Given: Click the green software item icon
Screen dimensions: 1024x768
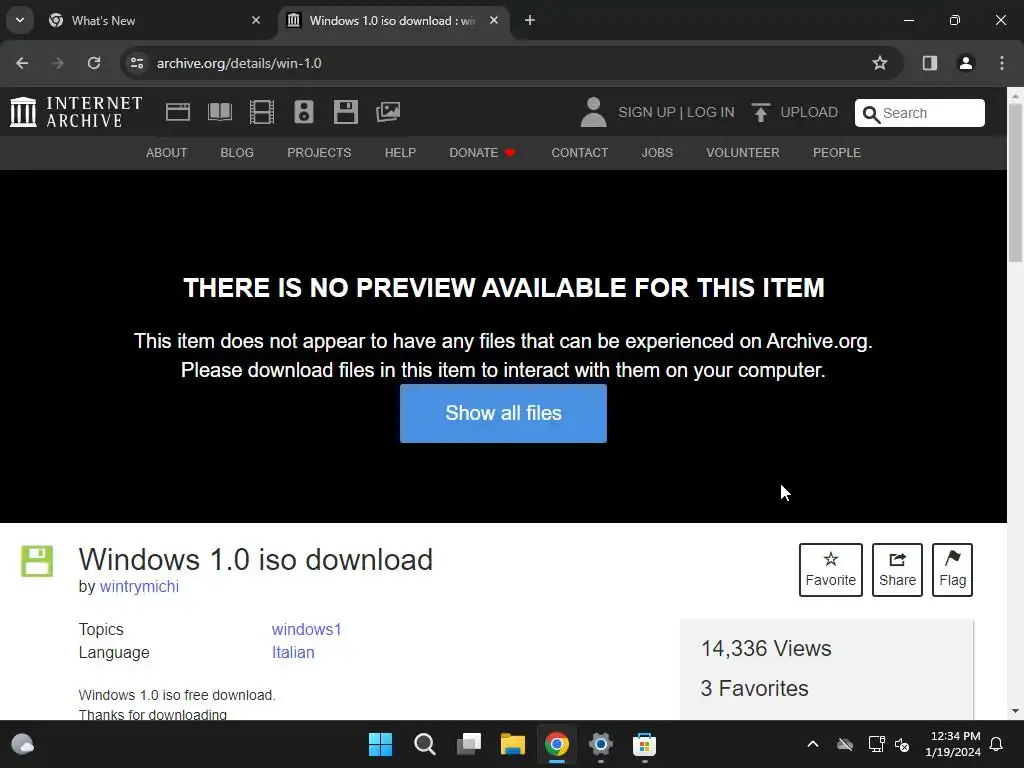Looking at the screenshot, I should [x=37, y=561].
